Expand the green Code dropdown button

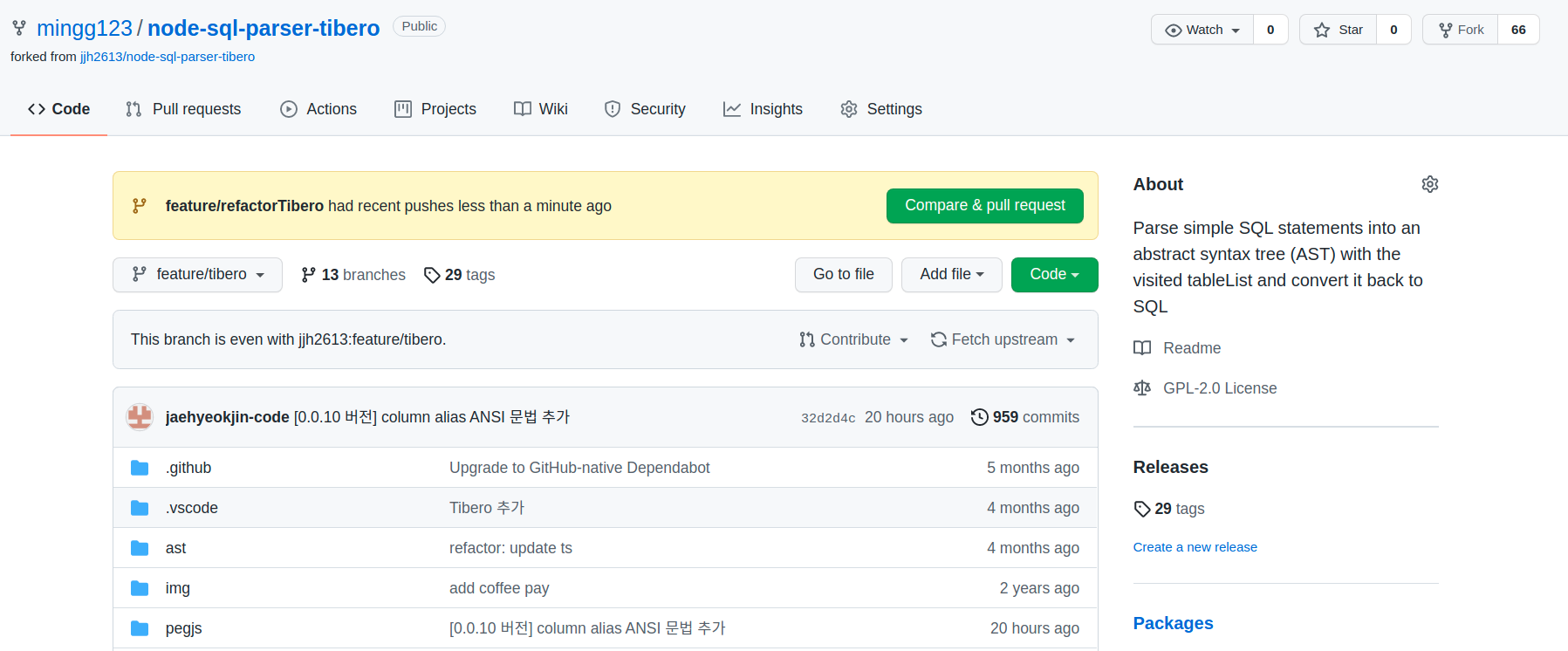pos(1054,275)
